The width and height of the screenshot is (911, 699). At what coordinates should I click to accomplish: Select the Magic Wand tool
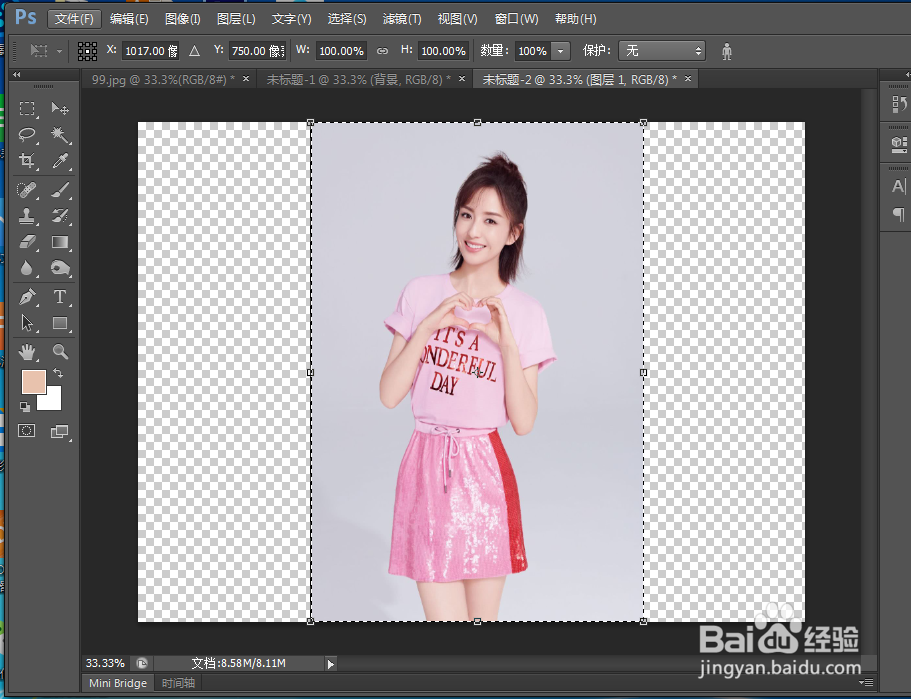point(60,134)
